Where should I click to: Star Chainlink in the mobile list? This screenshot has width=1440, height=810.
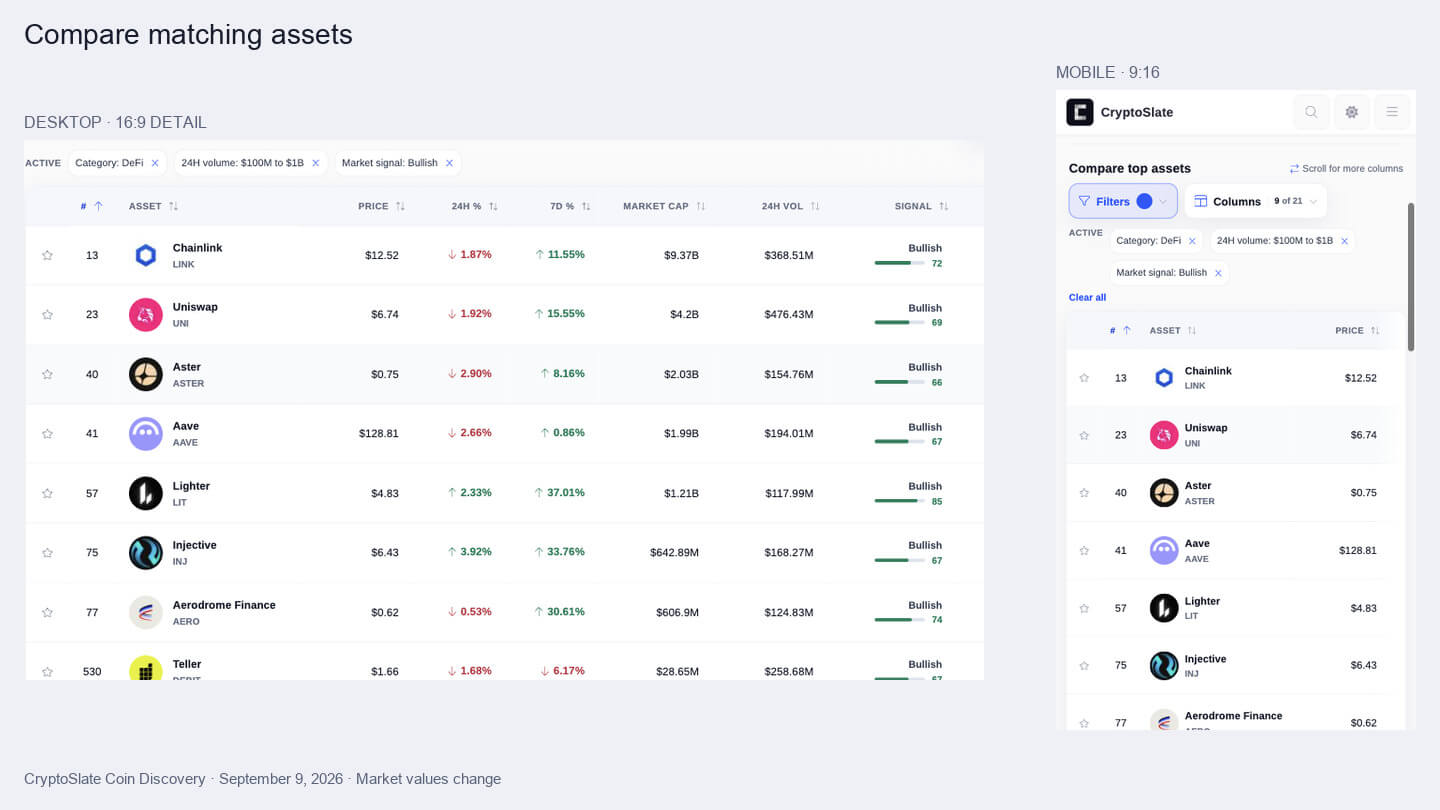pos(1084,378)
